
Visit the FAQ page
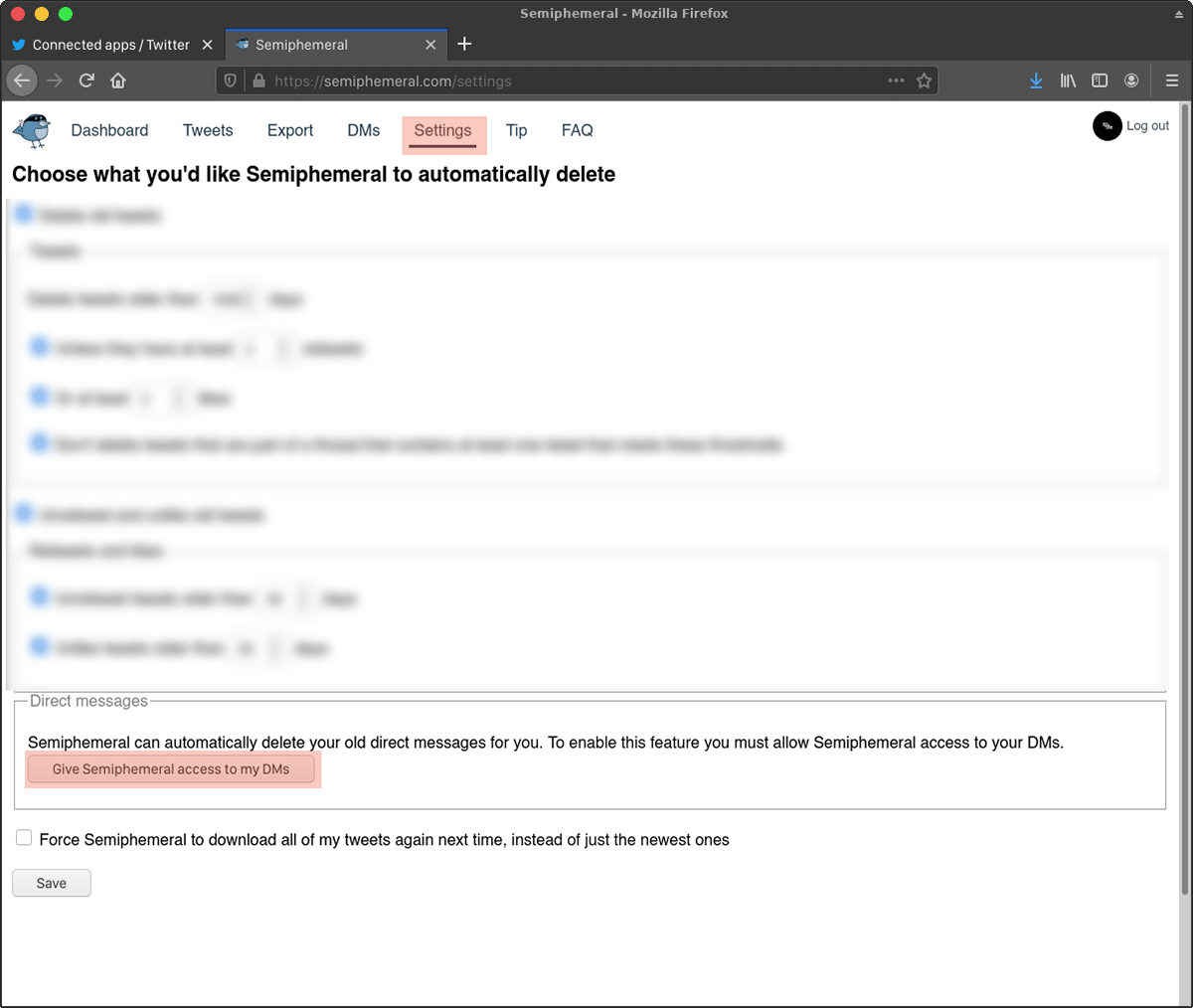577,130
